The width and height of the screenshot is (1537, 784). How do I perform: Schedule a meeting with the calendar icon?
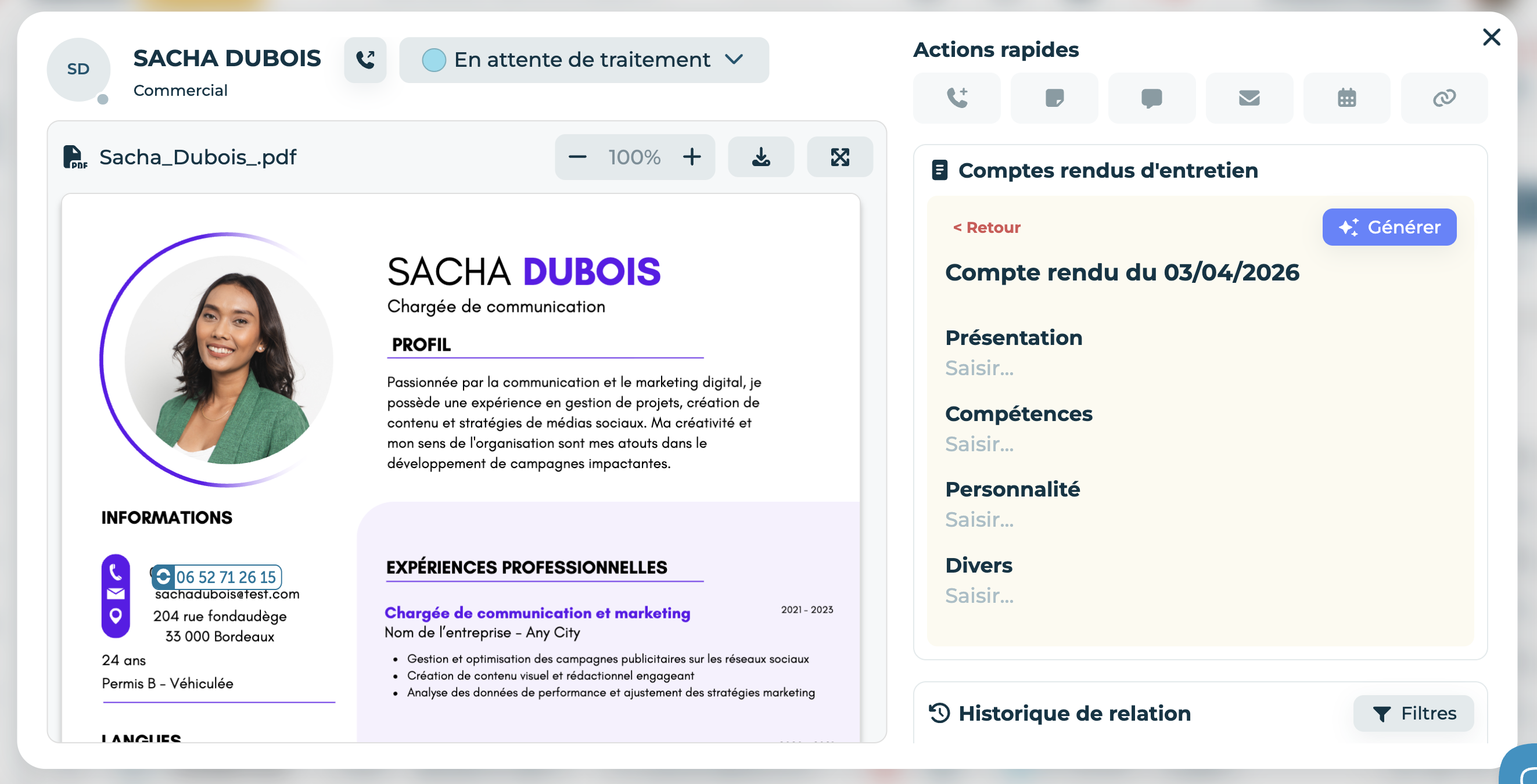pyautogui.click(x=1346, y=98)
